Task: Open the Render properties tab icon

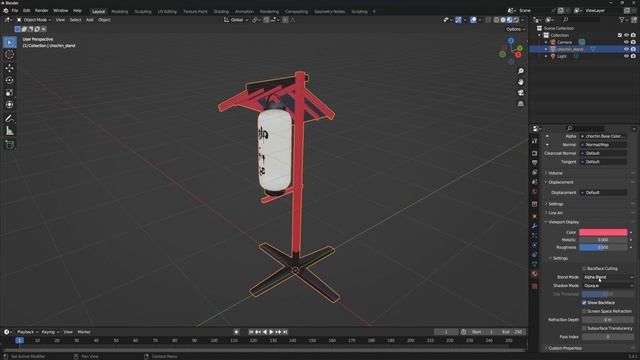Action: click(535, 153)
